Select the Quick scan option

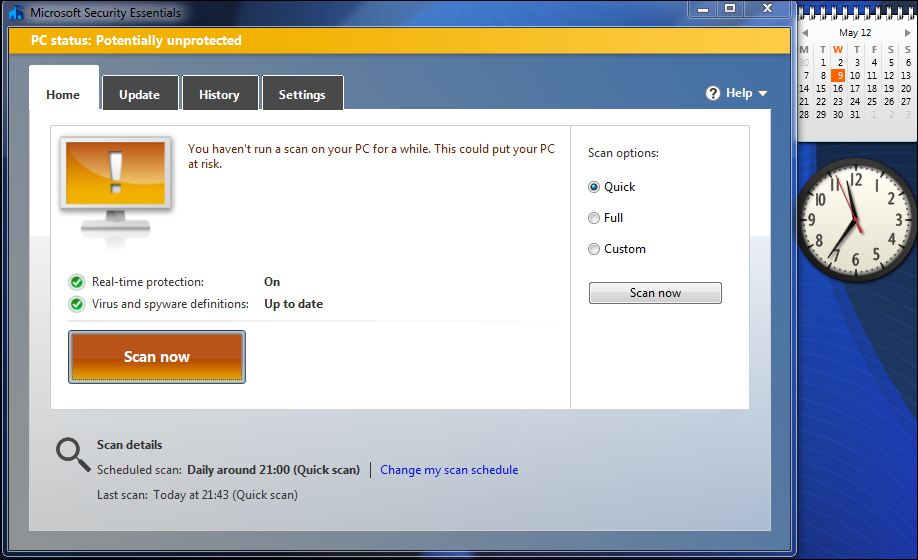pyautogui.click(x=594, y=187)
